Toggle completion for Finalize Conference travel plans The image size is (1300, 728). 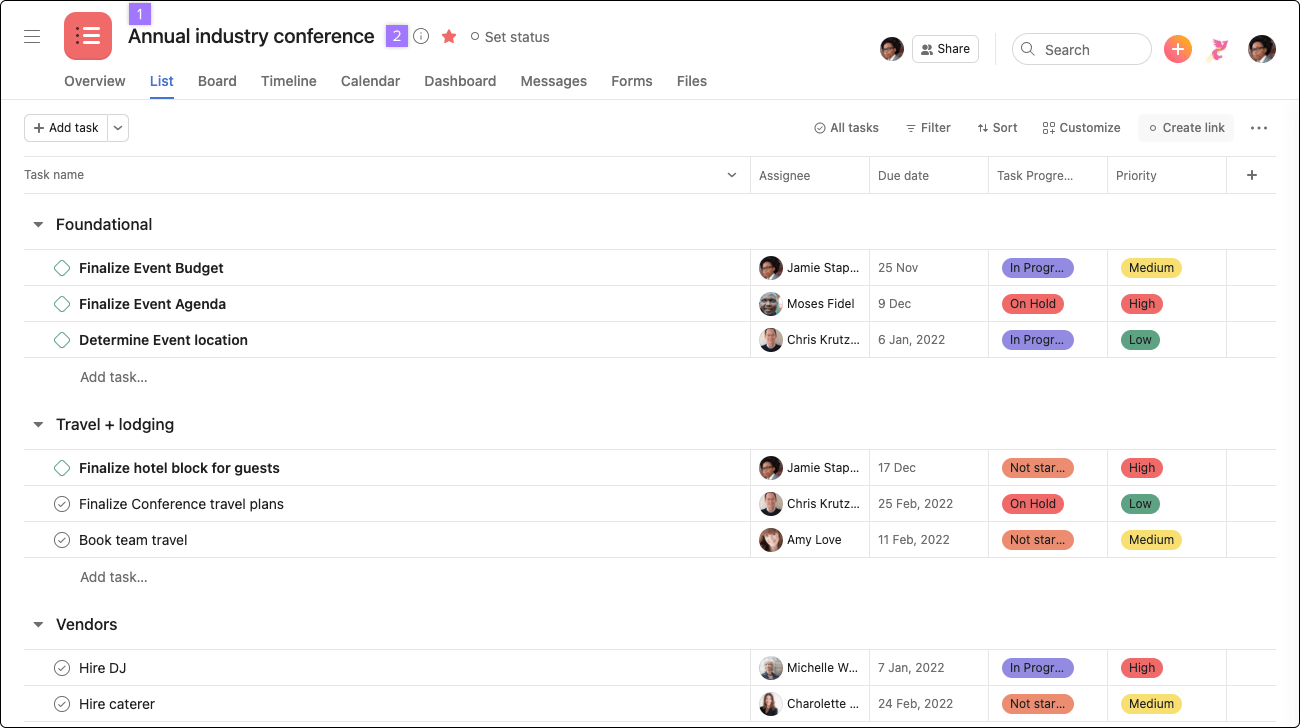[x=62, y=504]
